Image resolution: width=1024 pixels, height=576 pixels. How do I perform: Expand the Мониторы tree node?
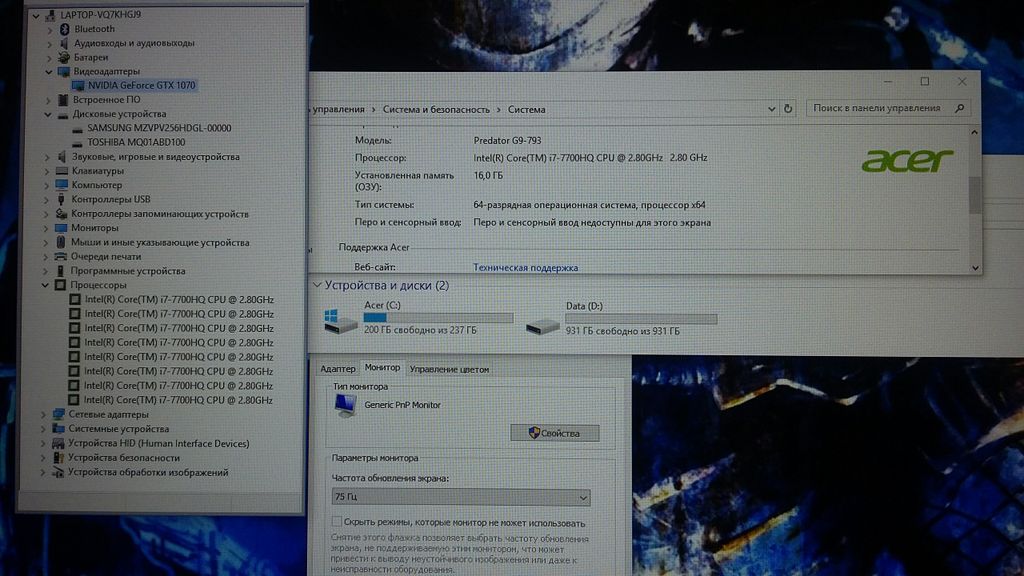click(x=46, y=229)
